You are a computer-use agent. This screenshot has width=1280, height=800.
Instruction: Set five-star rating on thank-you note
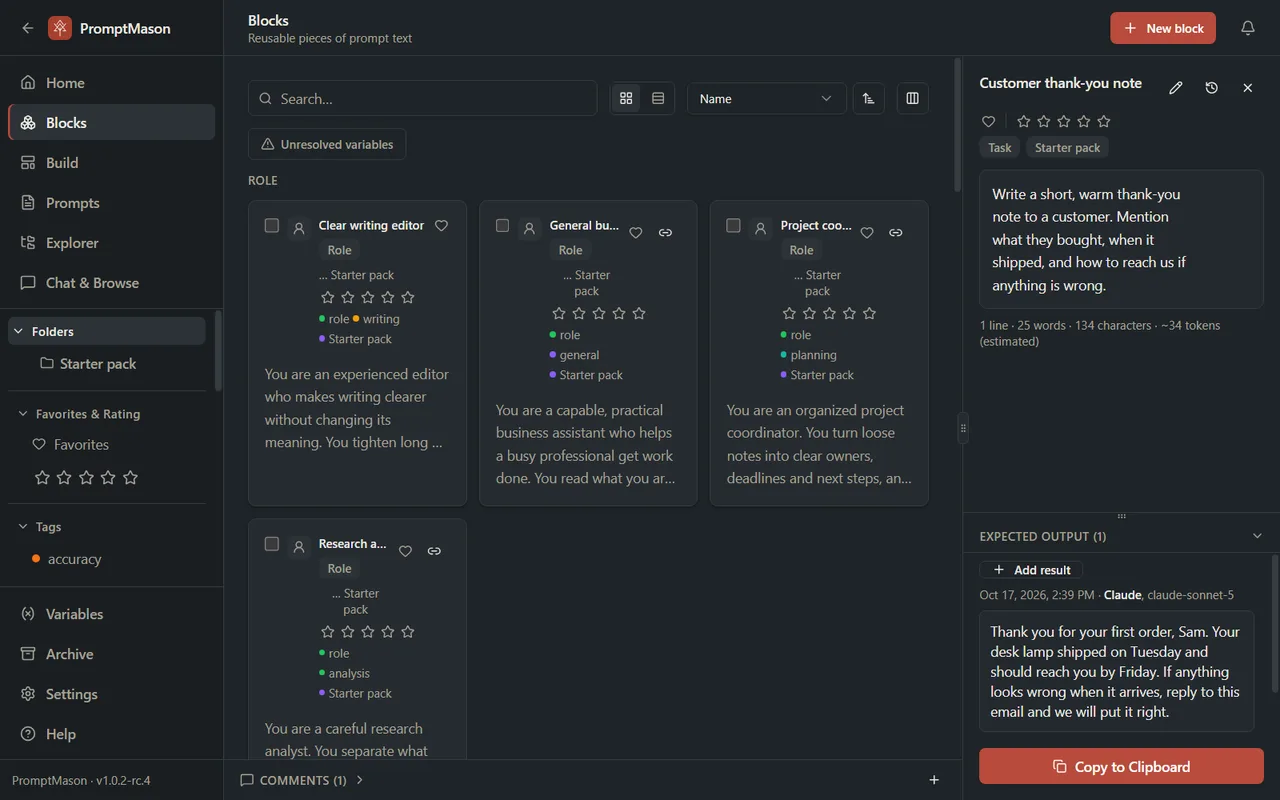[x=1104, y=121]
